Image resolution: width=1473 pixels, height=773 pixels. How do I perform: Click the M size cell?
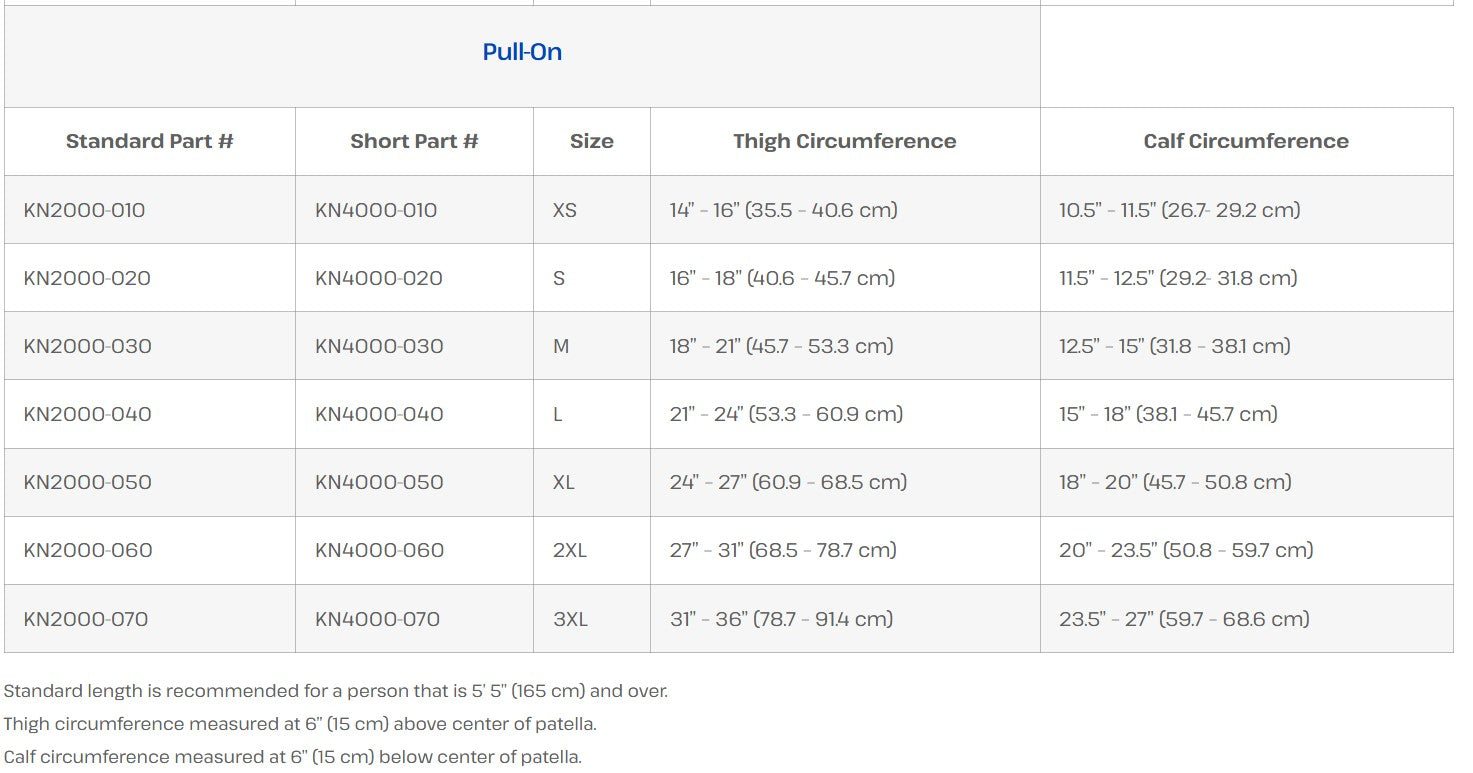pyautogui.click(x=561, y=346)
